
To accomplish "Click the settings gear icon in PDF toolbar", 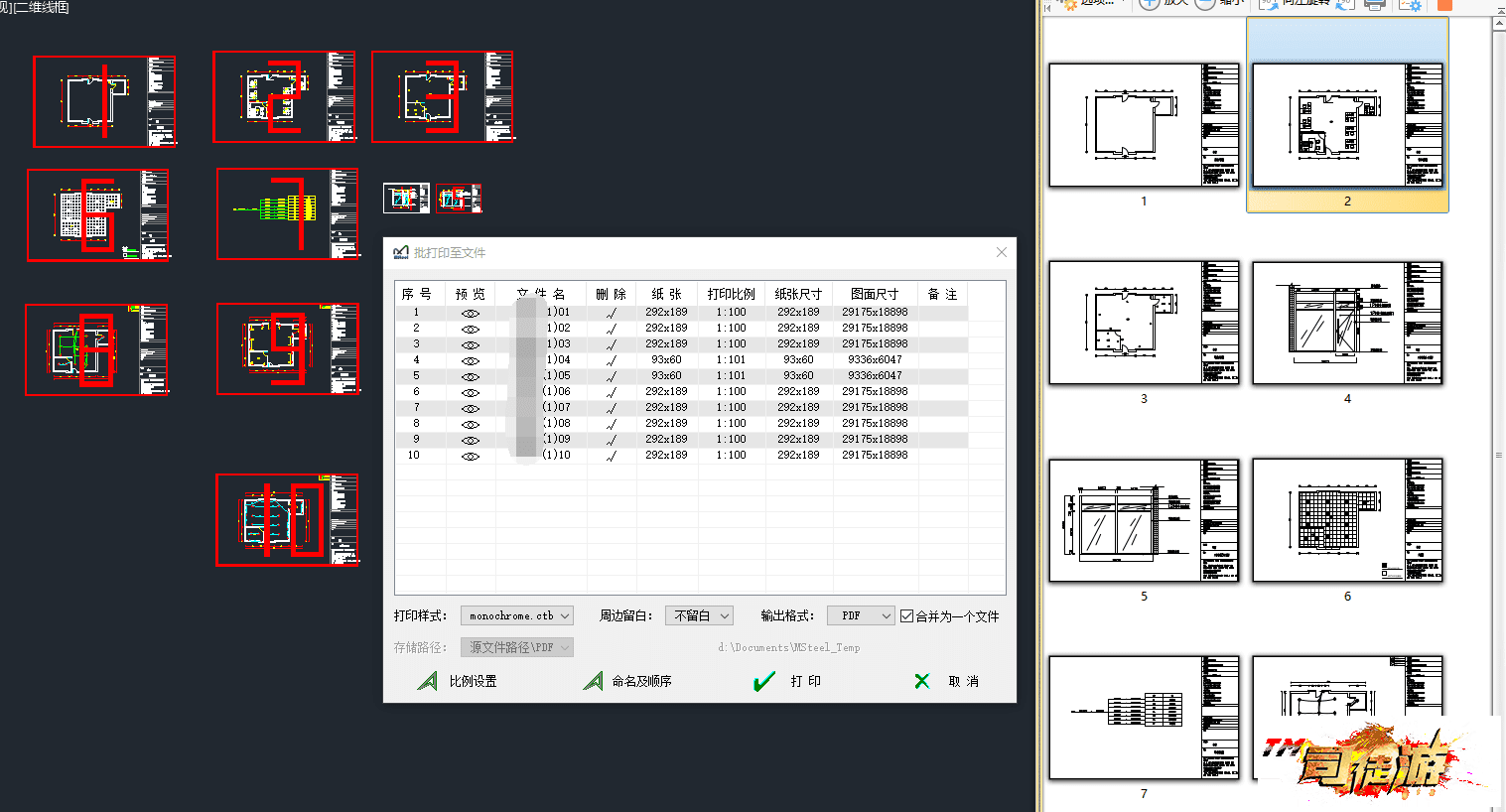I will tap(1411, 4).
